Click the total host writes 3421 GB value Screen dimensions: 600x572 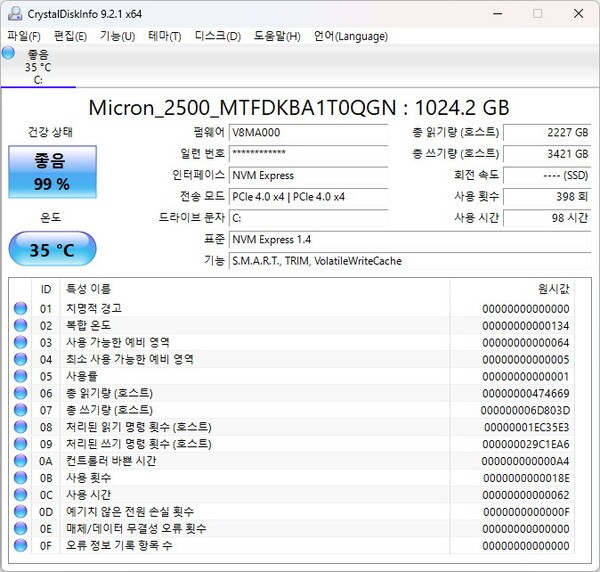(x=547, y=154)
